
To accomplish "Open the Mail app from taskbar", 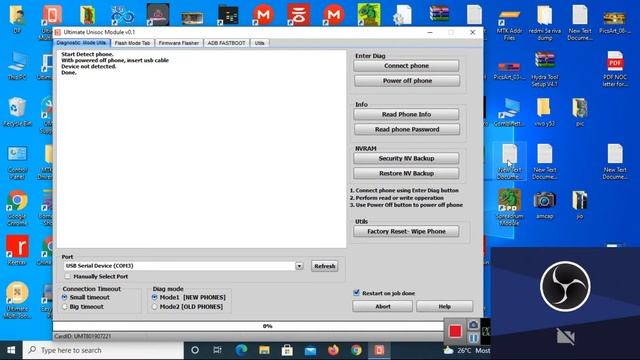I will [x=310, y=350].
